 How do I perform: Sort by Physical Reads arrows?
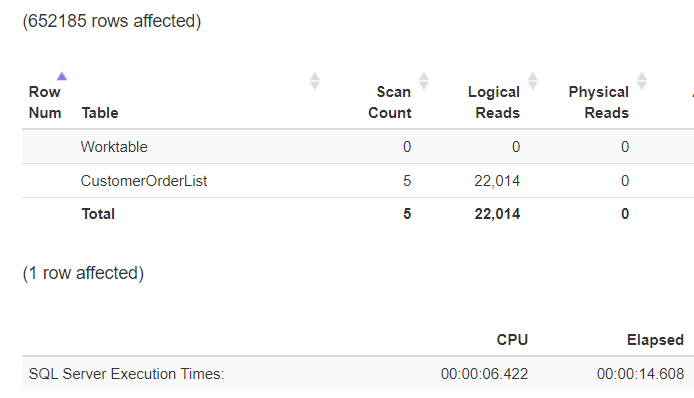(642, 81)
